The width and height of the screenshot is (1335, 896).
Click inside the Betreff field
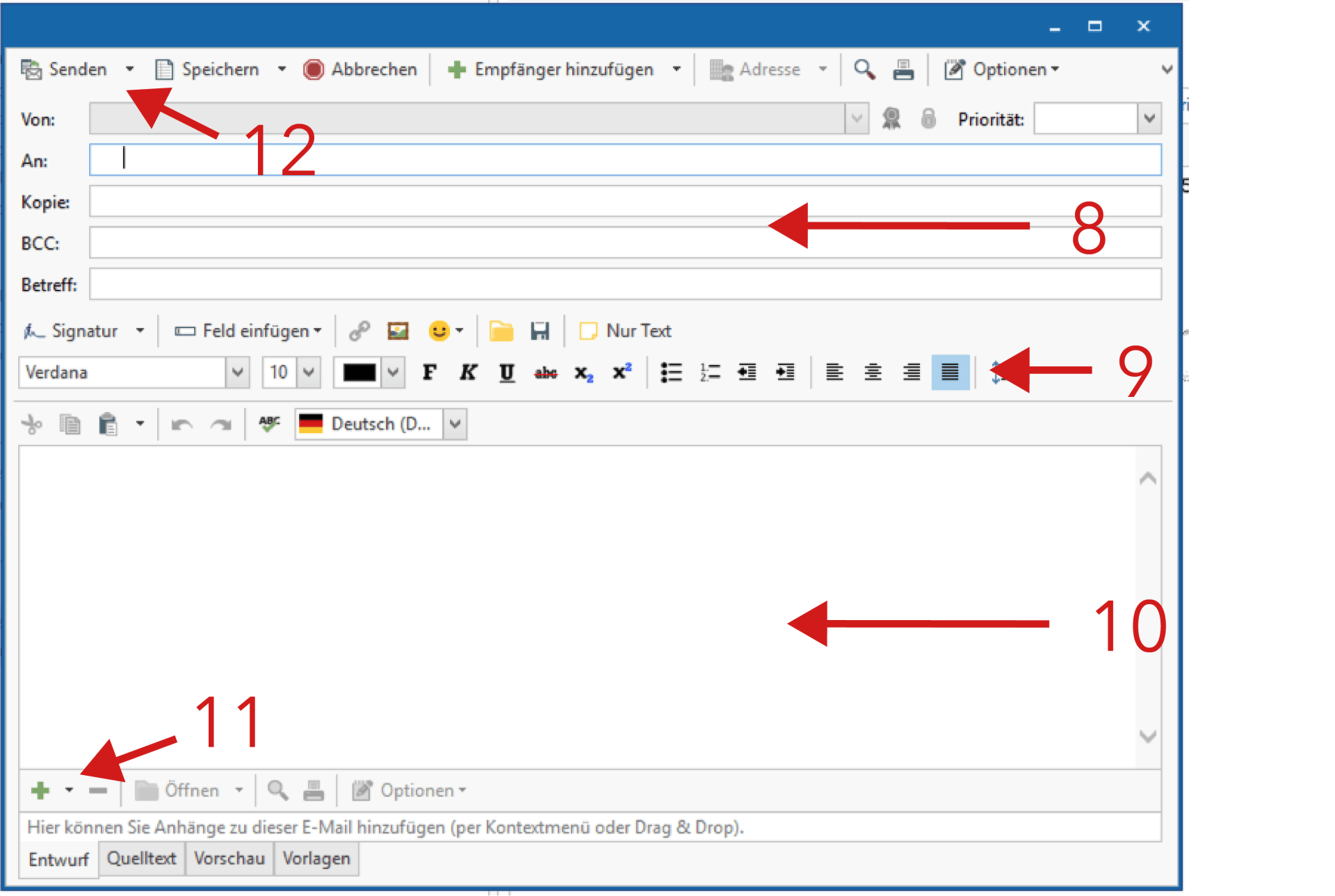(487, 284)
